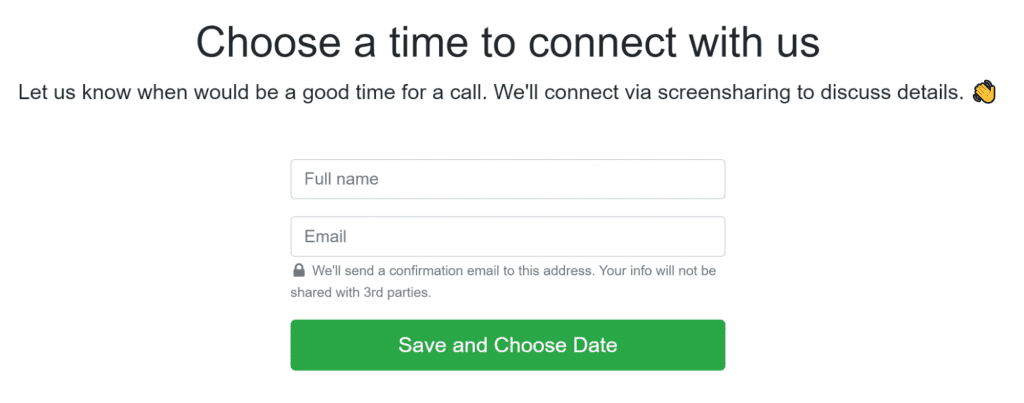
Task: Click the Save and Choose Date button
Action: tap(507, 345)
